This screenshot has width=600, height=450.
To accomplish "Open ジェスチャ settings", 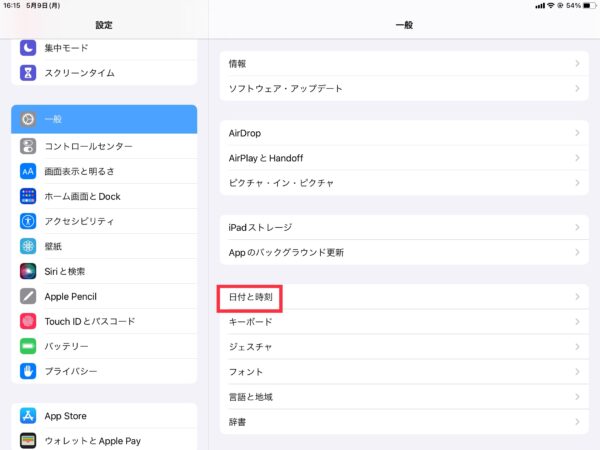I will (404, 347).
